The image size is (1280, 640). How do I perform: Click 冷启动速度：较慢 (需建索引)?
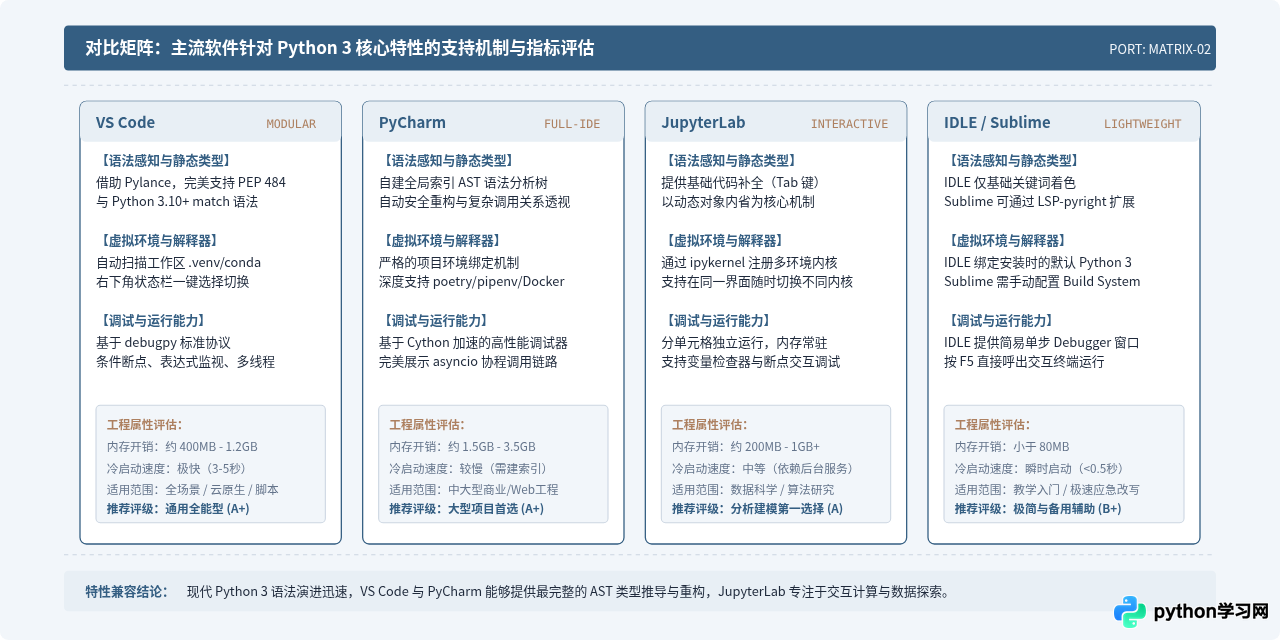pos(468,468)
